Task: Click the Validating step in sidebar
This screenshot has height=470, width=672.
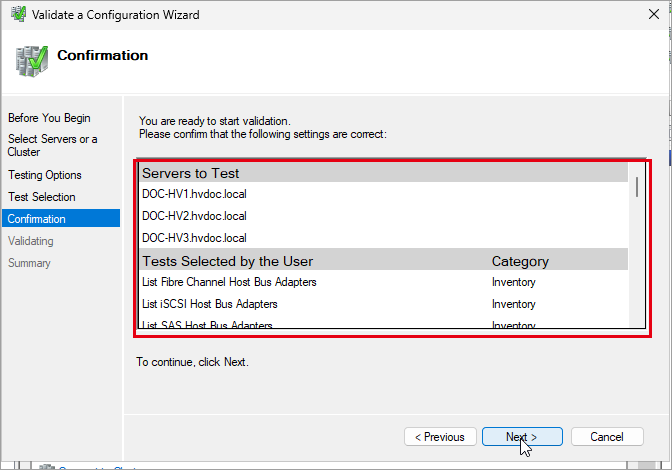Action: 30,241
